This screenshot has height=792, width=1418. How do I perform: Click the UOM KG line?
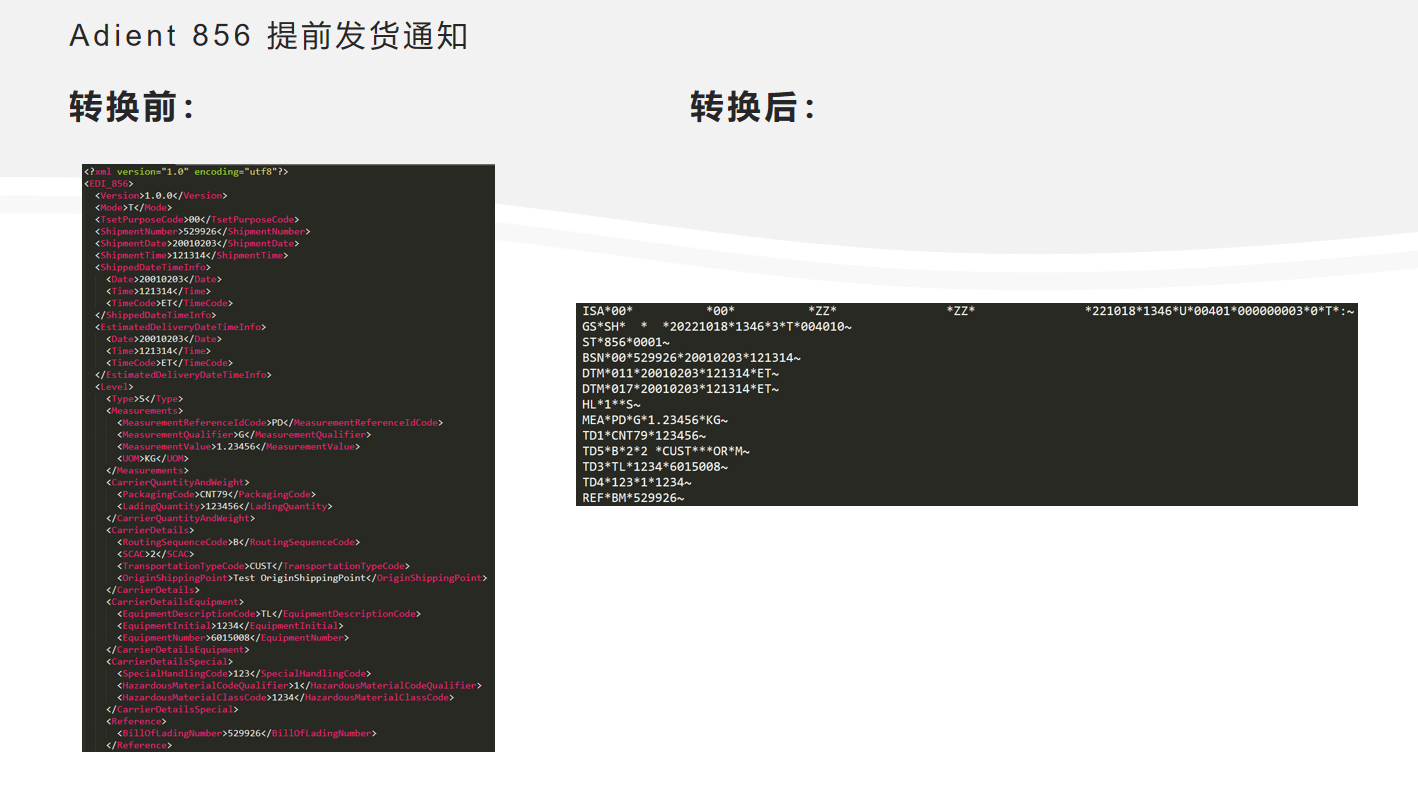153,458
